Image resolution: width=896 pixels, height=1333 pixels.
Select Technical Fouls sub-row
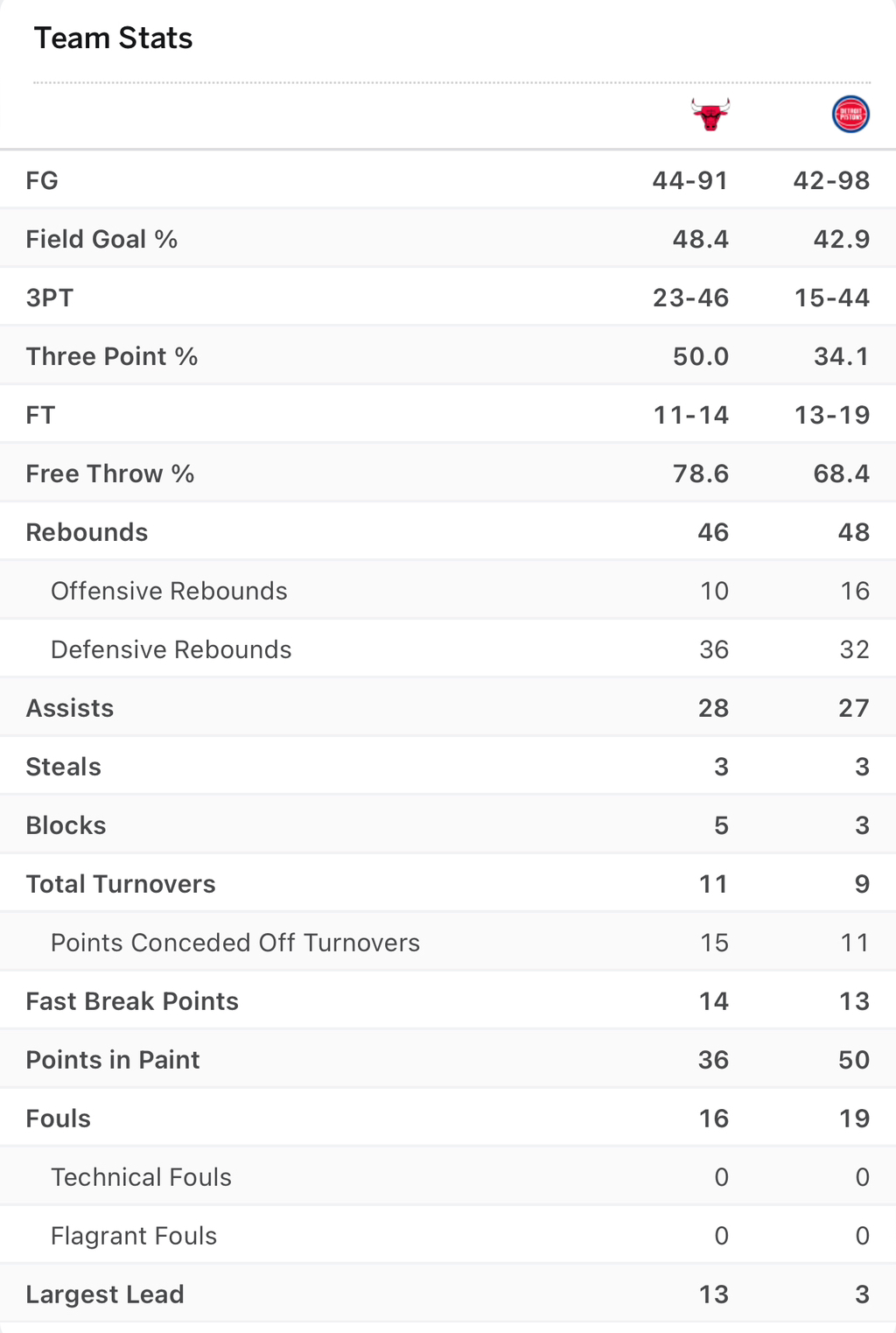point(448,1176)
